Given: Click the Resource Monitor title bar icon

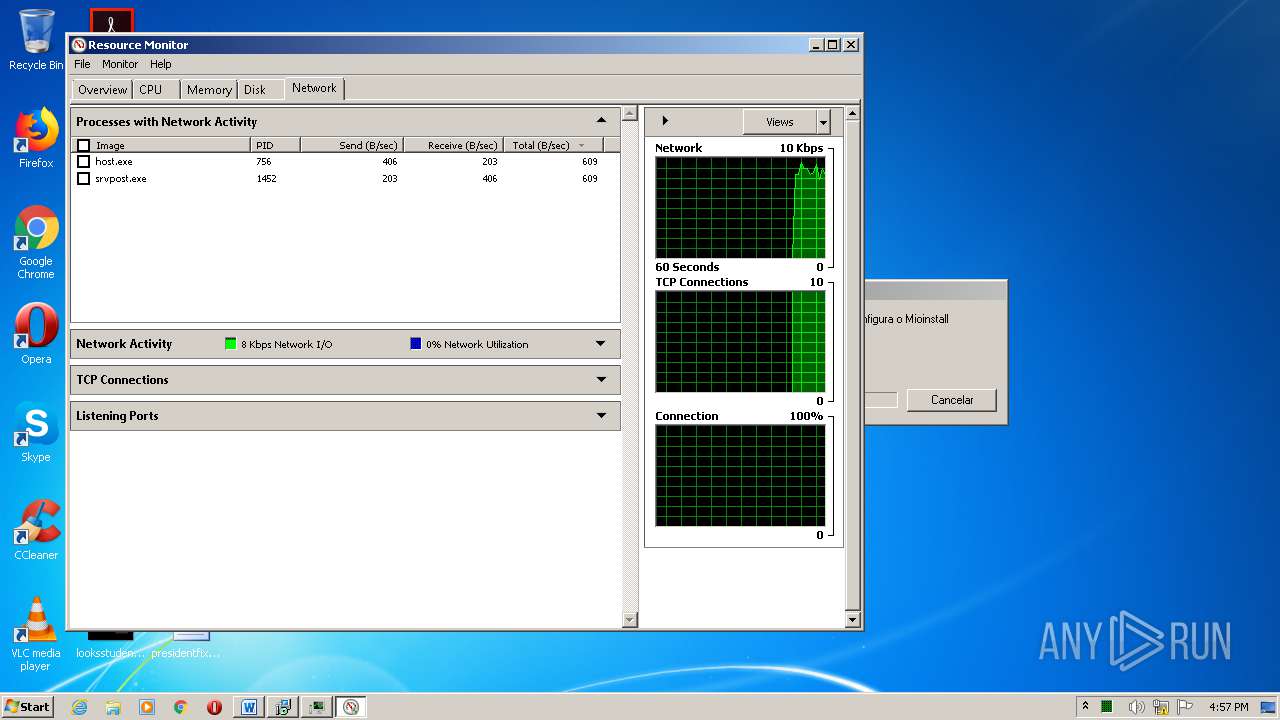Looking at the screenshot, I should coord(79,44).
